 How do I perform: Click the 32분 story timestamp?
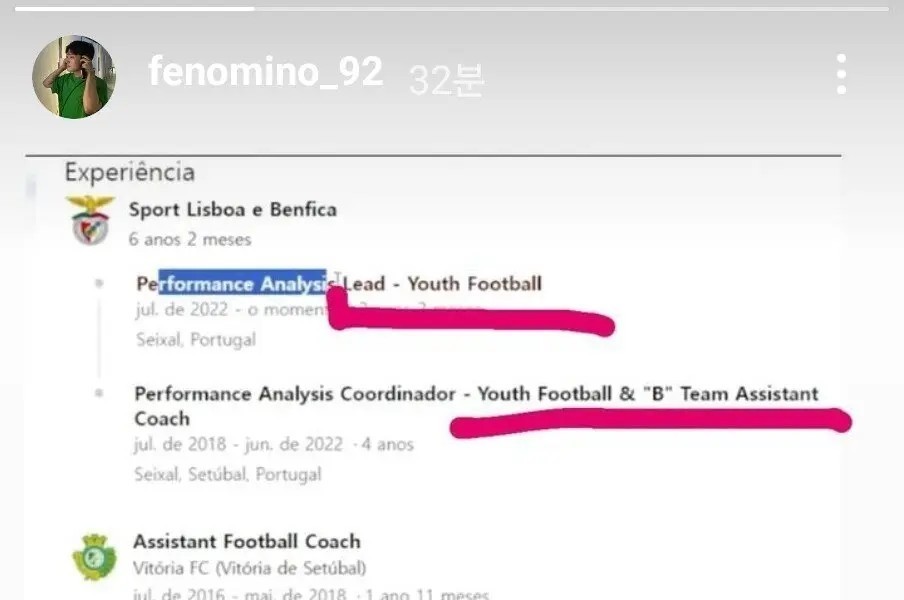[x=446, y=80]
